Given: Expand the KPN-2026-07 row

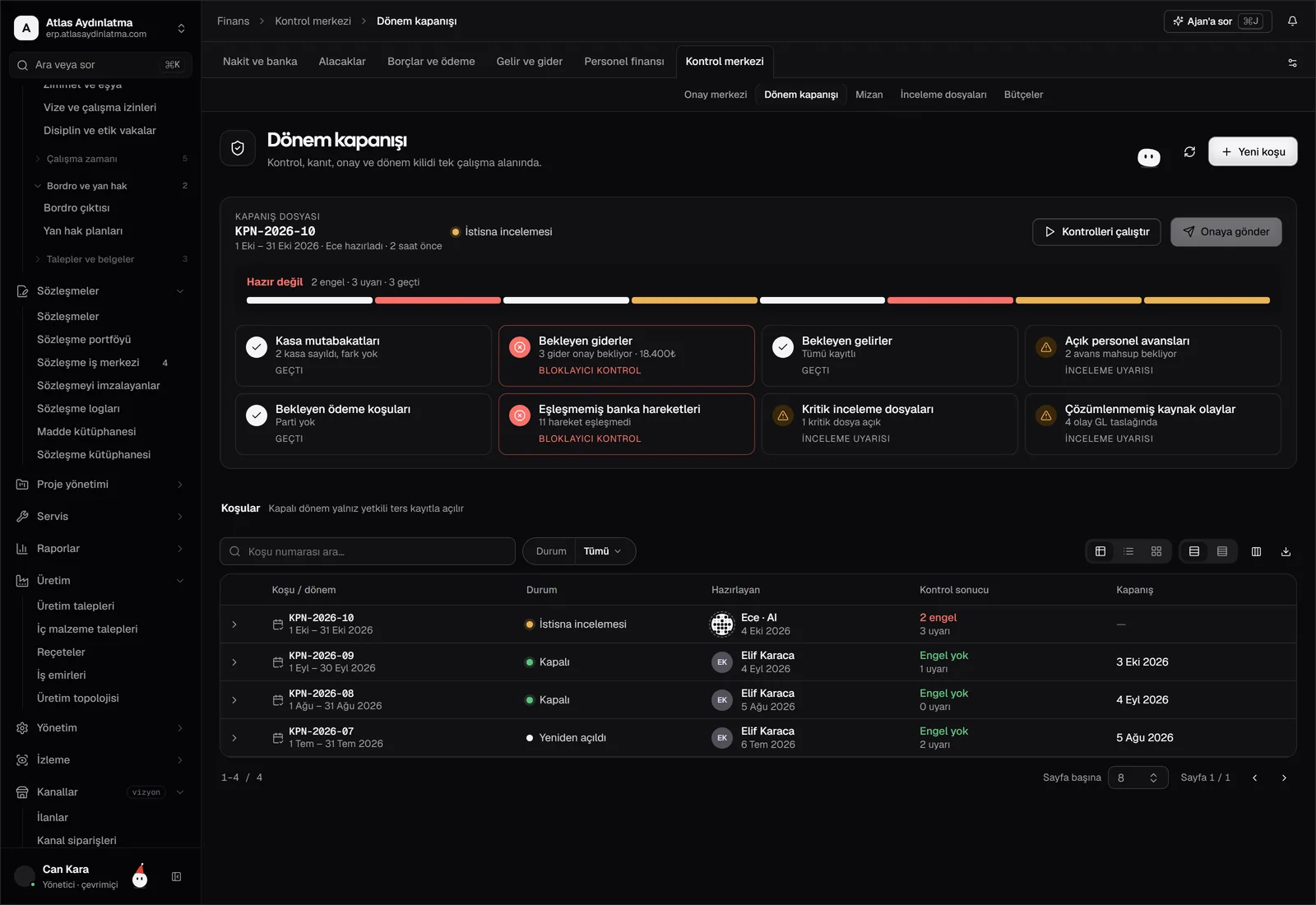Looking at the screenshot, I should 234,738.
